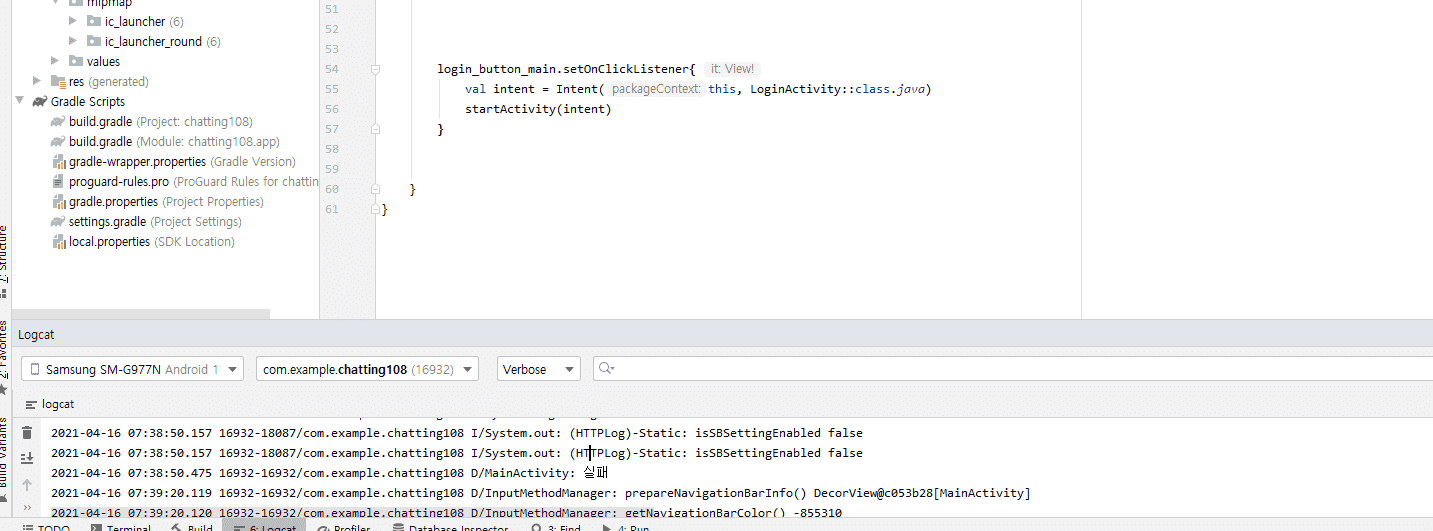Open the 2: Favorites side tab
This screenshot has height=531, width=1433.
(x=4, y=356)
